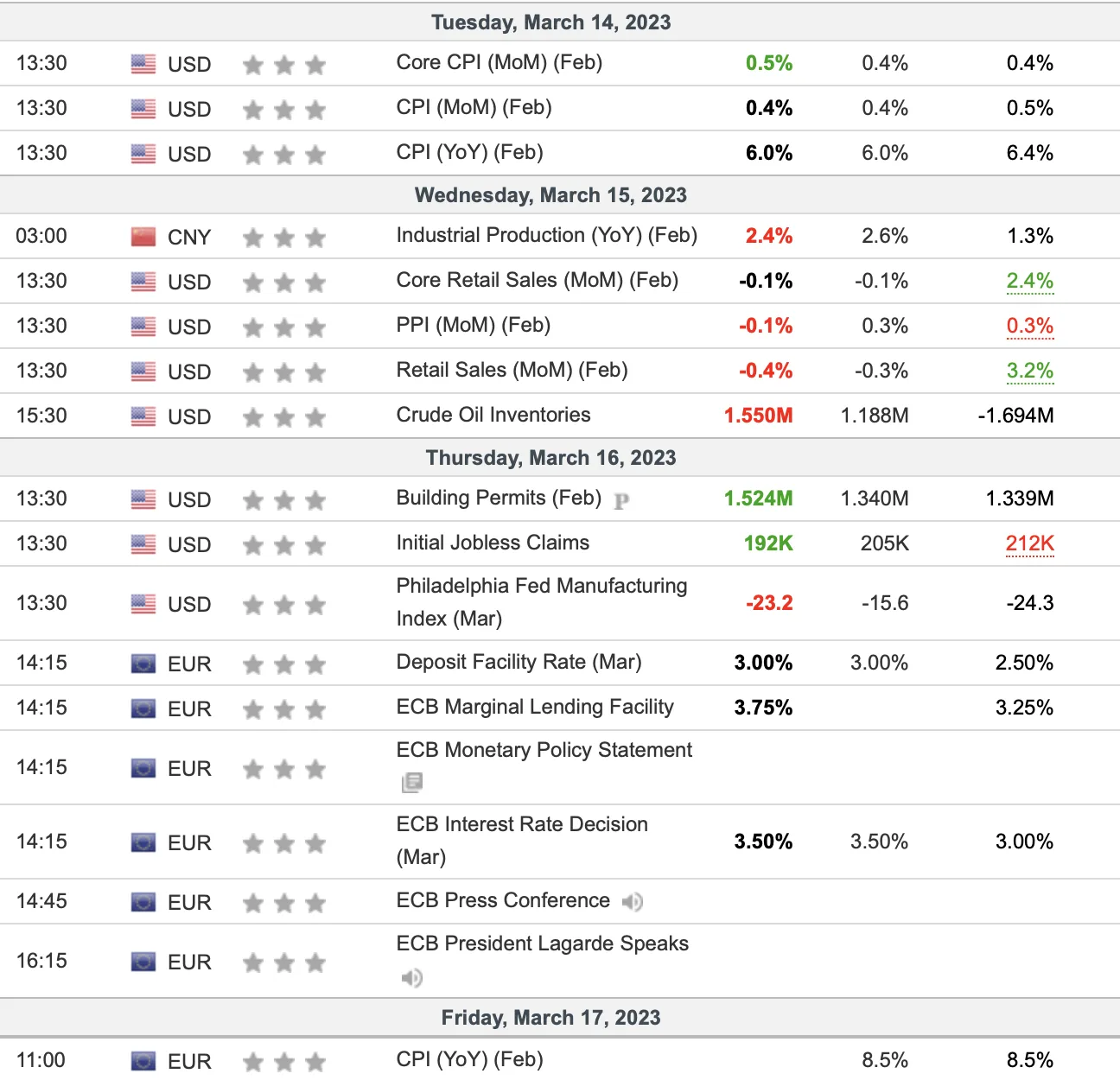Click the speaker icon next to ECB Press Conference
Image resolution: width=1120 pixels, height=1080 pixels.
(x=632, y=902)
